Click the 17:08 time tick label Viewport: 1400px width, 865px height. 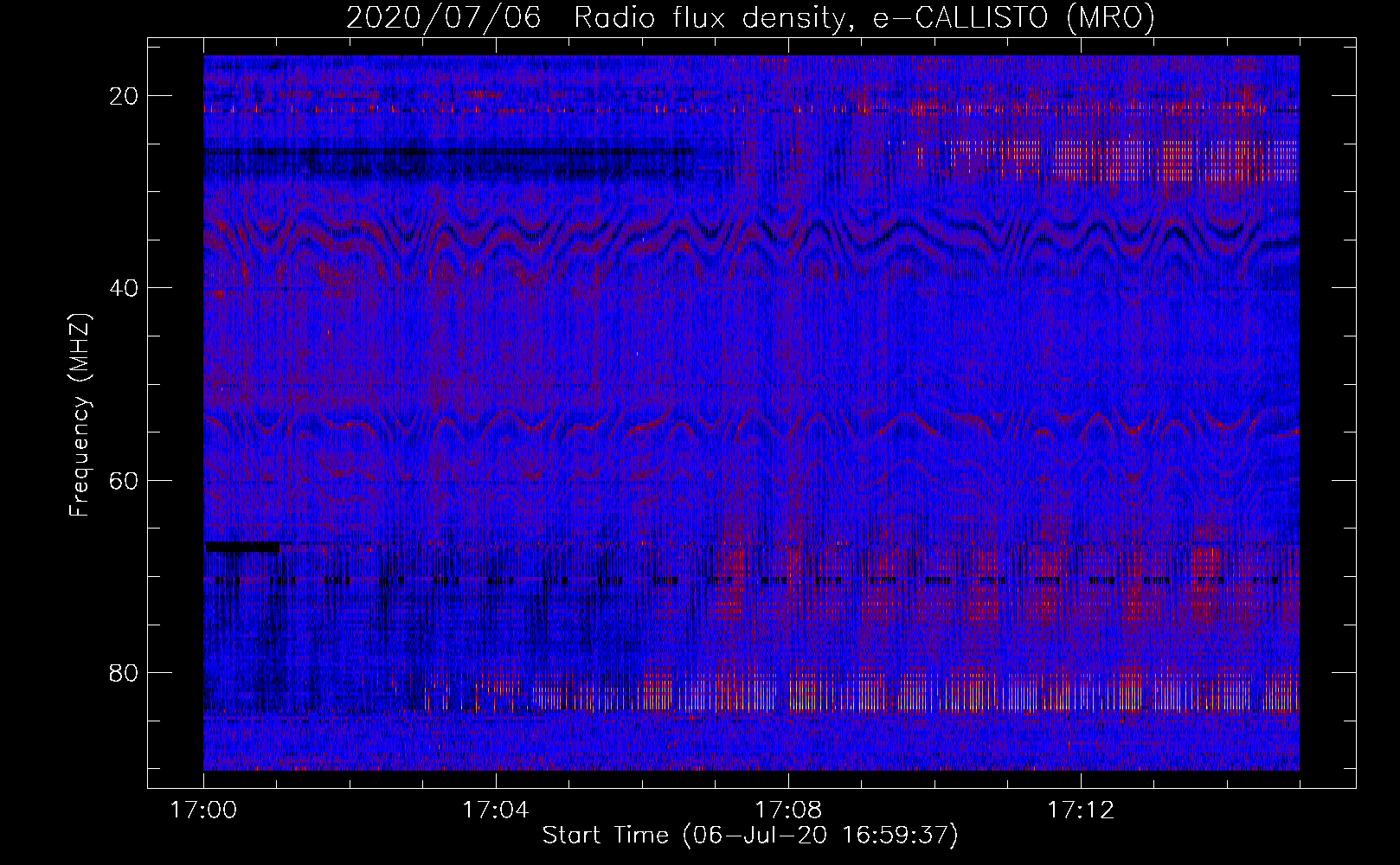pyautogui.click(x=787, y=811)
